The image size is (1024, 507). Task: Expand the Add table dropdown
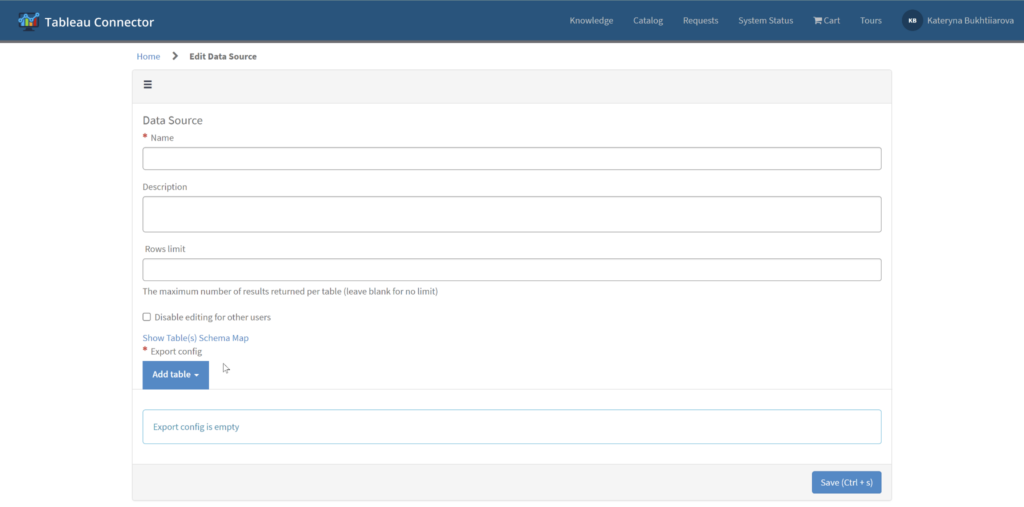[x=176, y=374]
